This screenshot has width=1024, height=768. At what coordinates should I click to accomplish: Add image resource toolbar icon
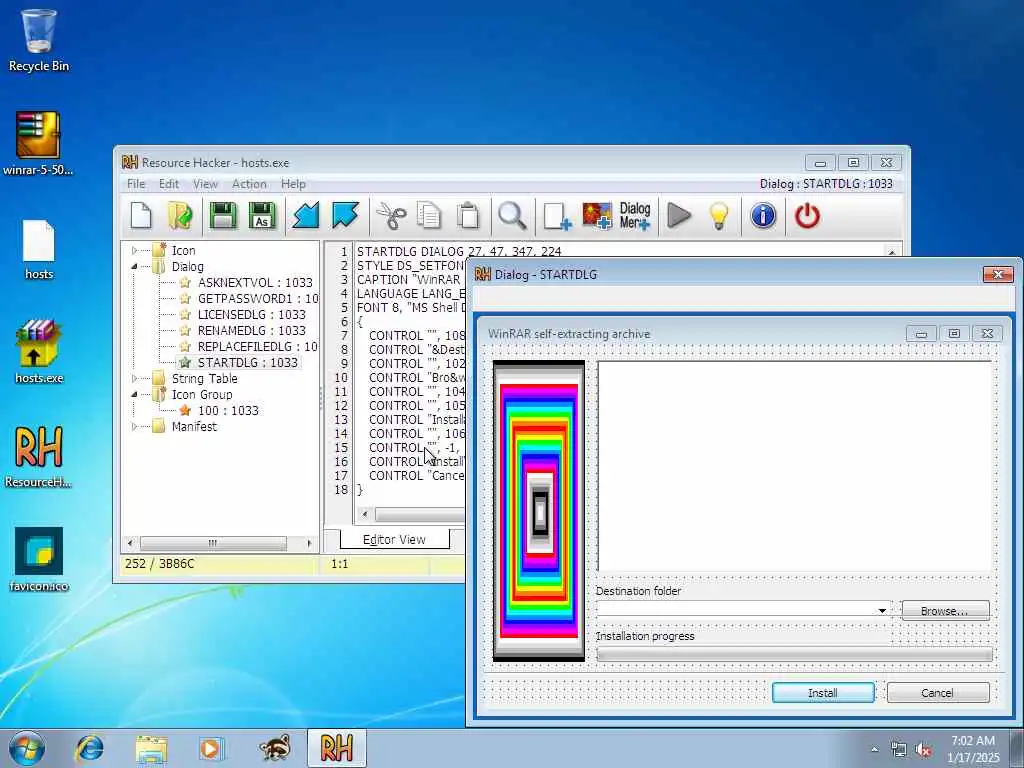(x=597, y=216)
